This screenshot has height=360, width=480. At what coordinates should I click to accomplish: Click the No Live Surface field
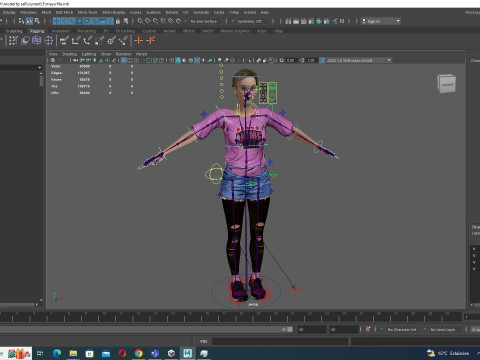coord(204,21)
